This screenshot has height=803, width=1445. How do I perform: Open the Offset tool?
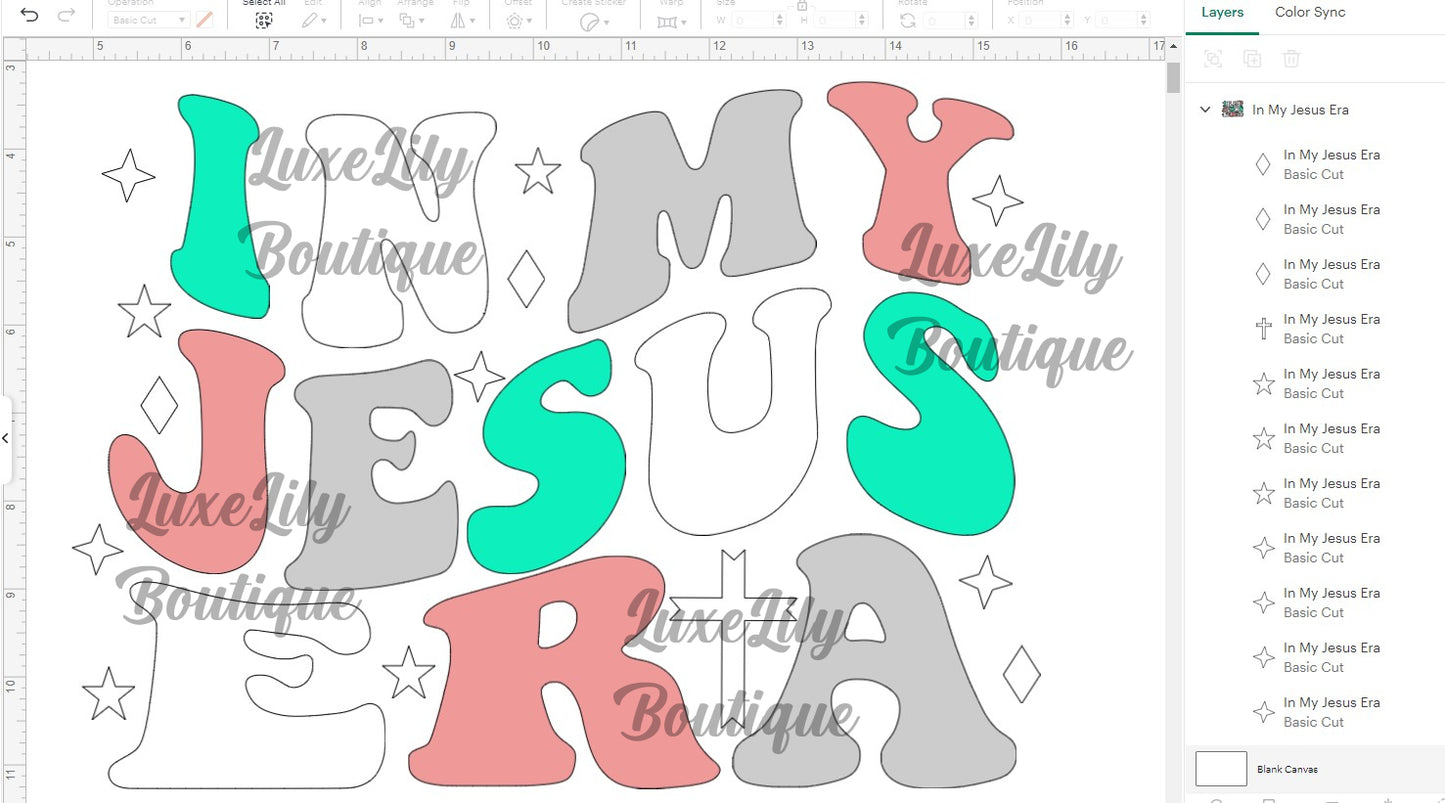pos(518,20)
